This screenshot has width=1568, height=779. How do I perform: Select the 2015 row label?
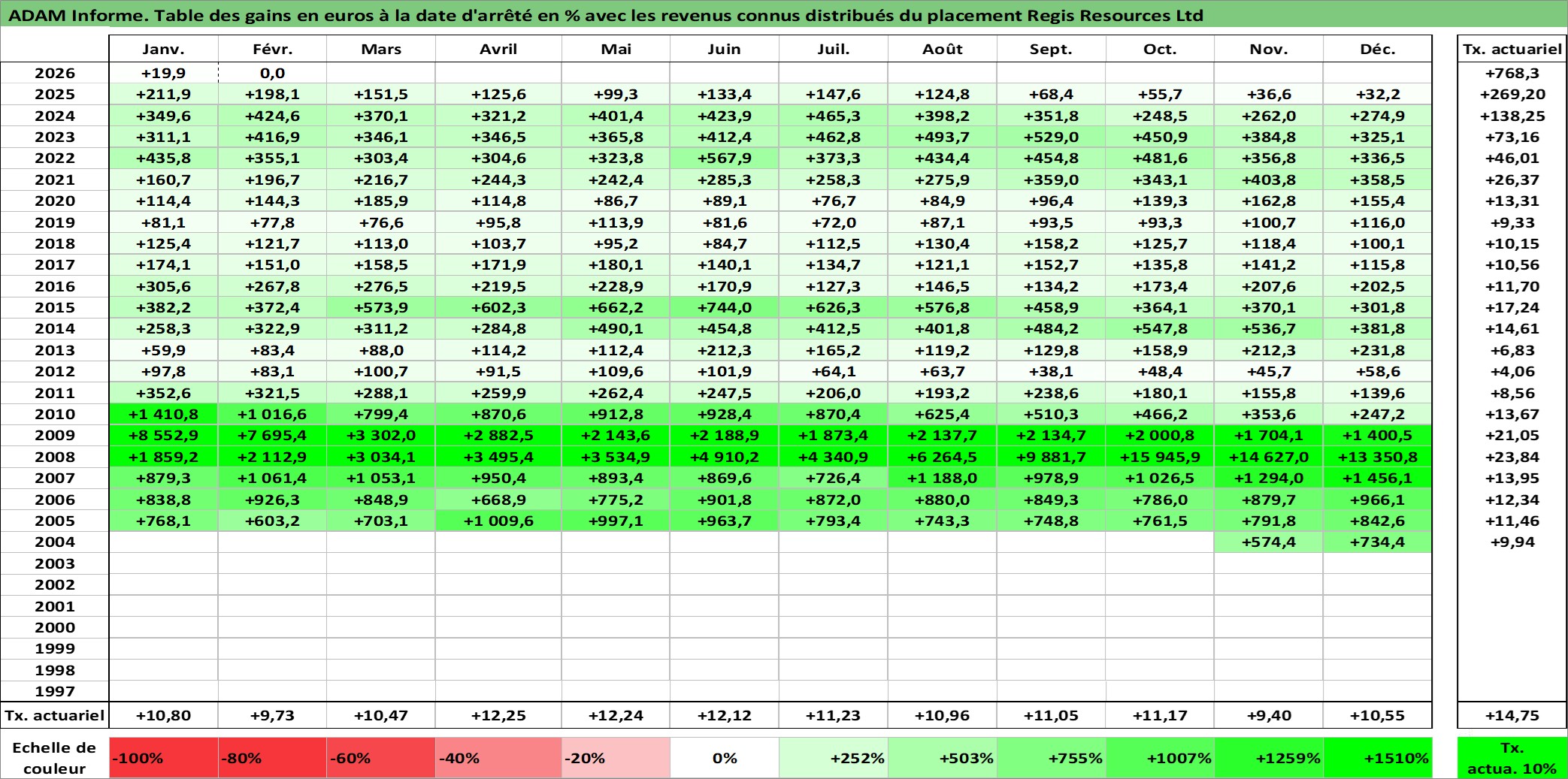55,307
